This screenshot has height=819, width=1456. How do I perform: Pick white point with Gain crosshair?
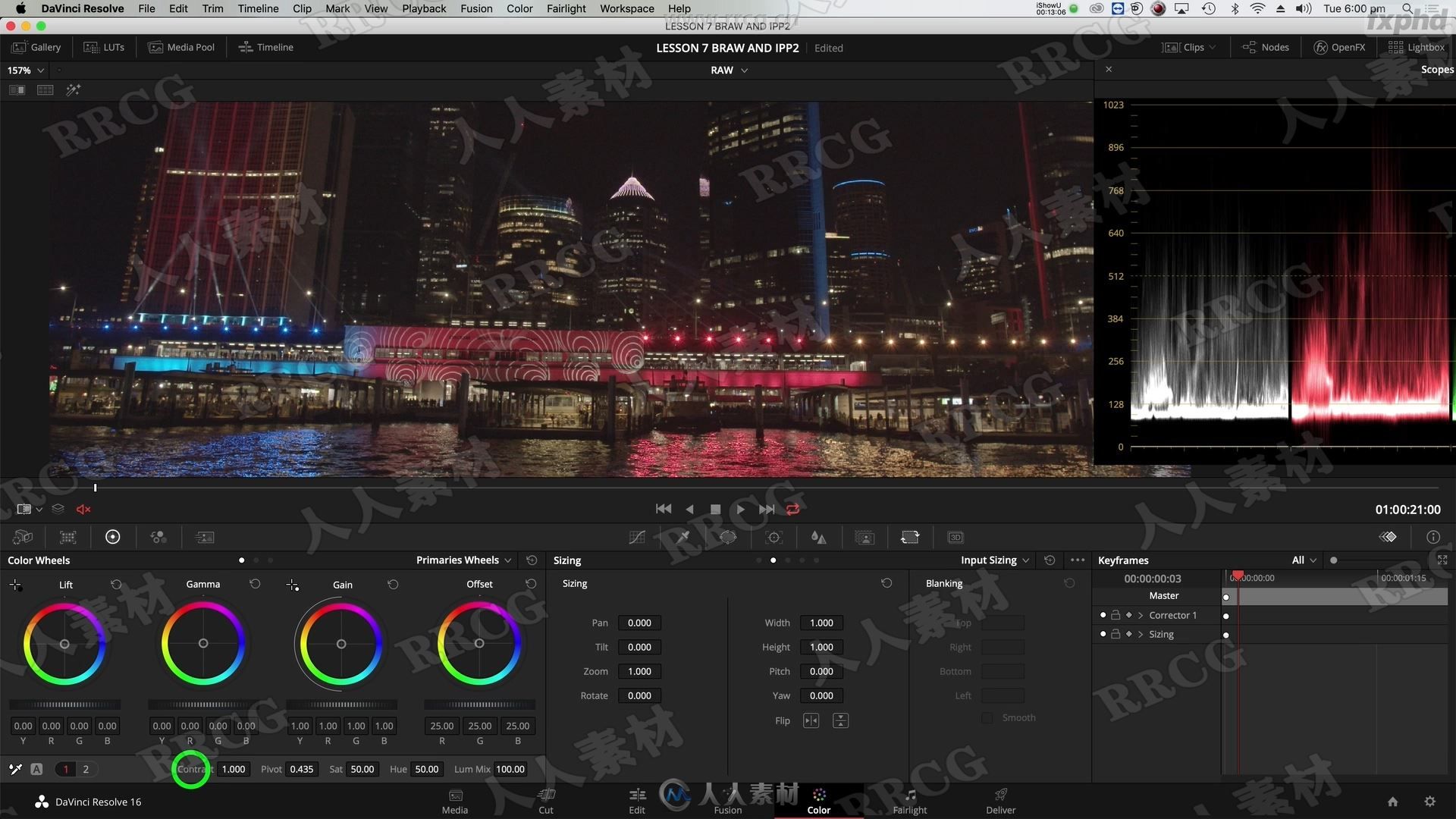[x=293, y=585]
